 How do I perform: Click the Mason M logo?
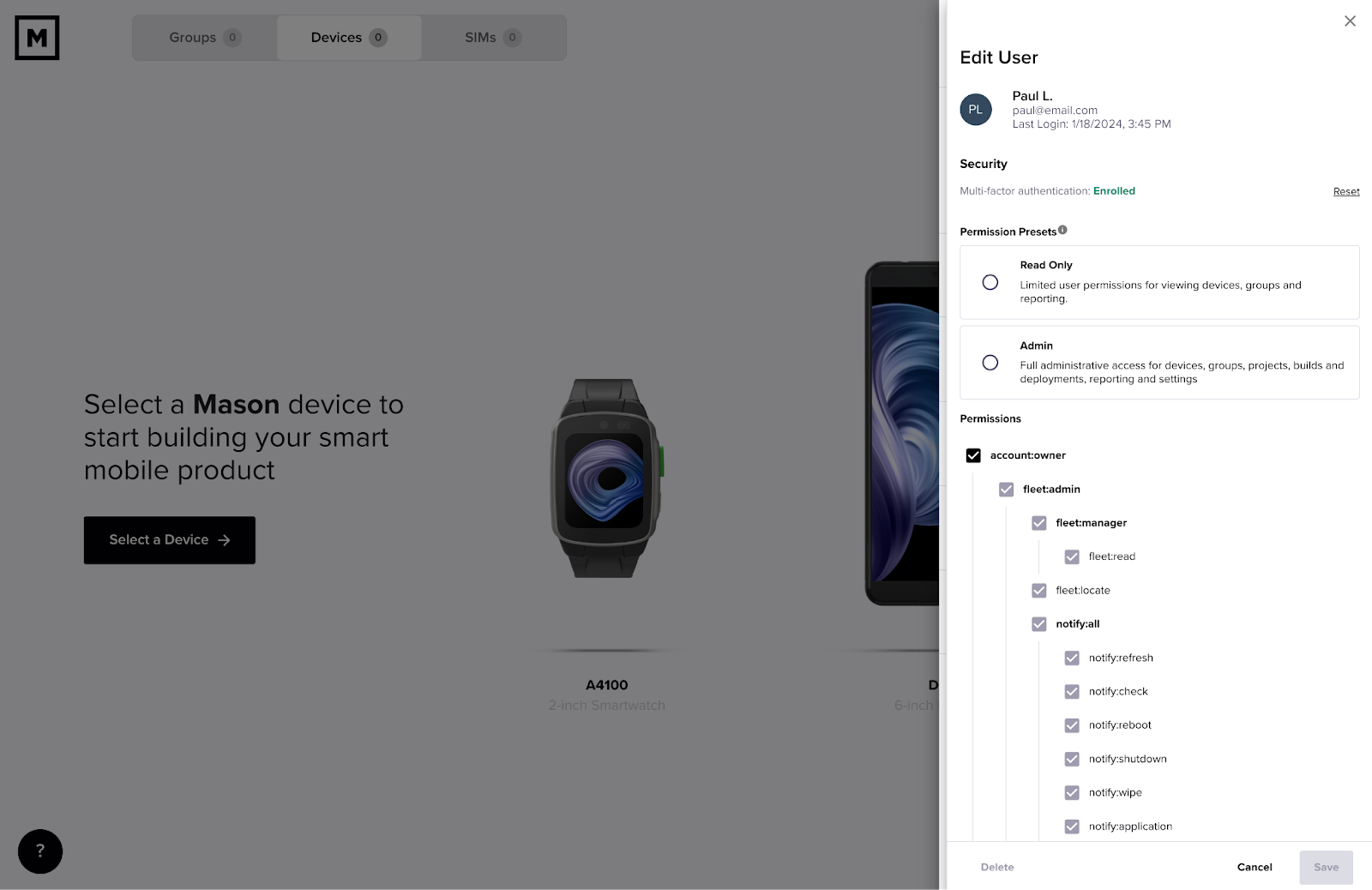pos(37,38)
